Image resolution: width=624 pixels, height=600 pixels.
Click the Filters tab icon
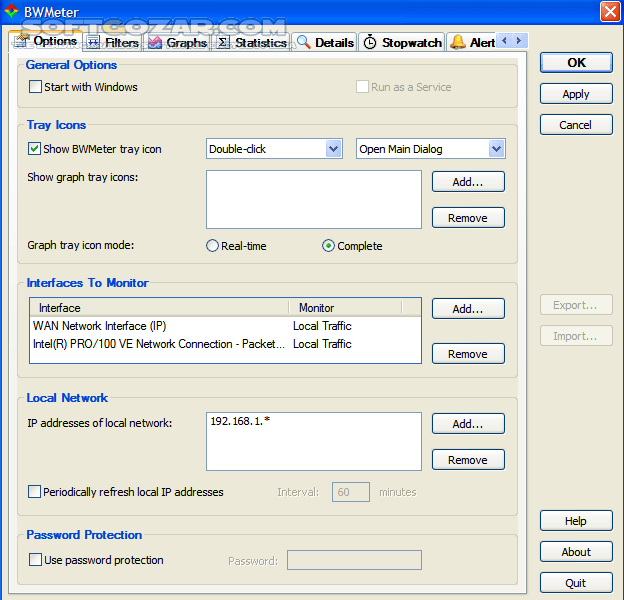(x=94, y=42)
